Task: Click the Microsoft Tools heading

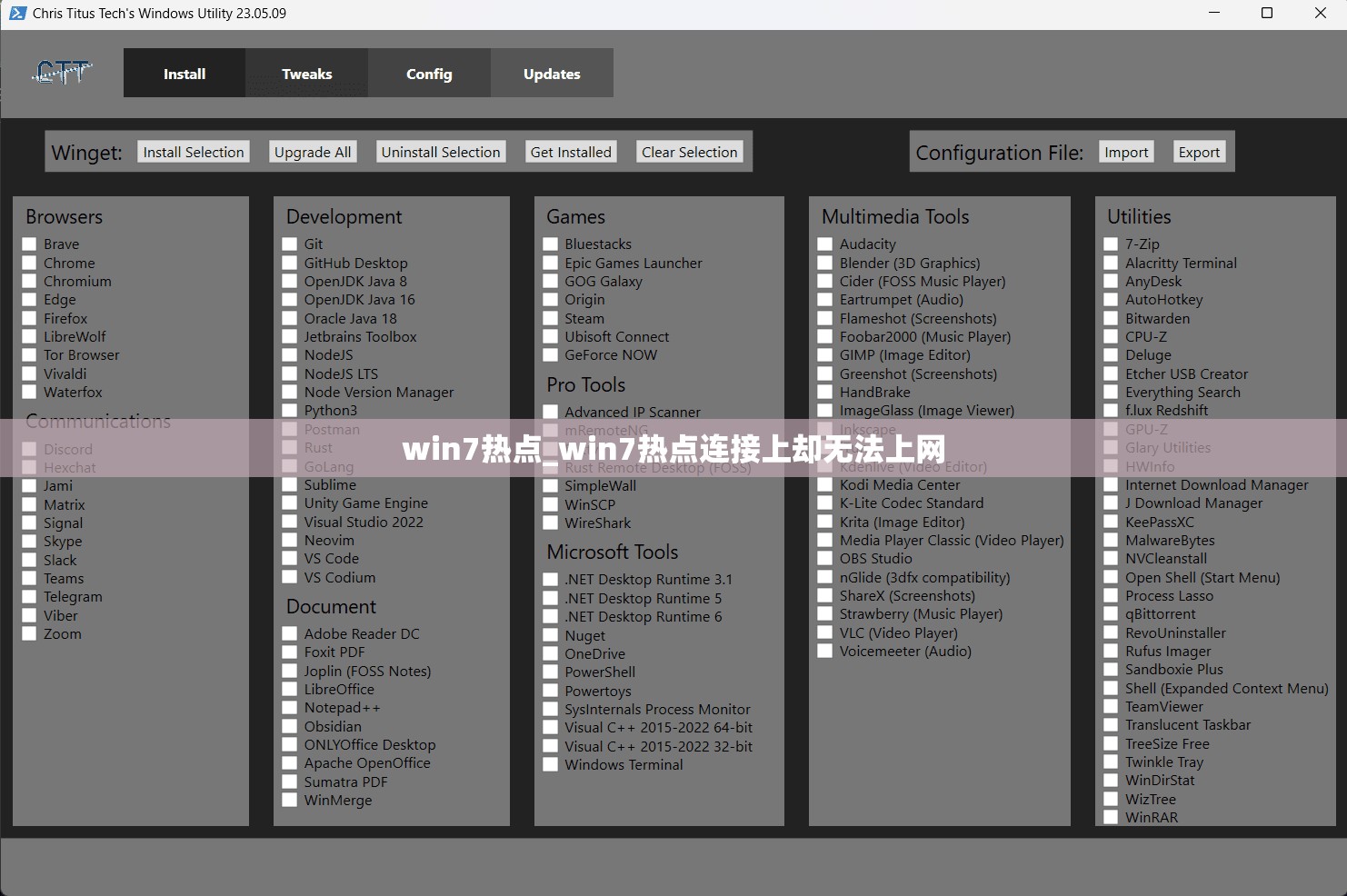Action: click(x=613, y=552)
